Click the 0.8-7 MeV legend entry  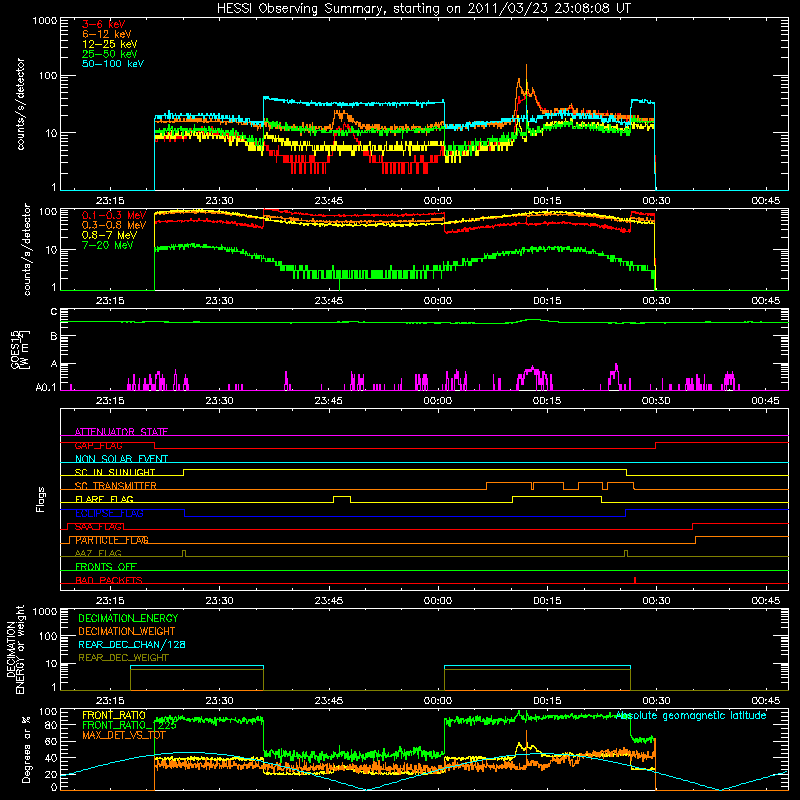pyautogui.click(x=109, y=235)
